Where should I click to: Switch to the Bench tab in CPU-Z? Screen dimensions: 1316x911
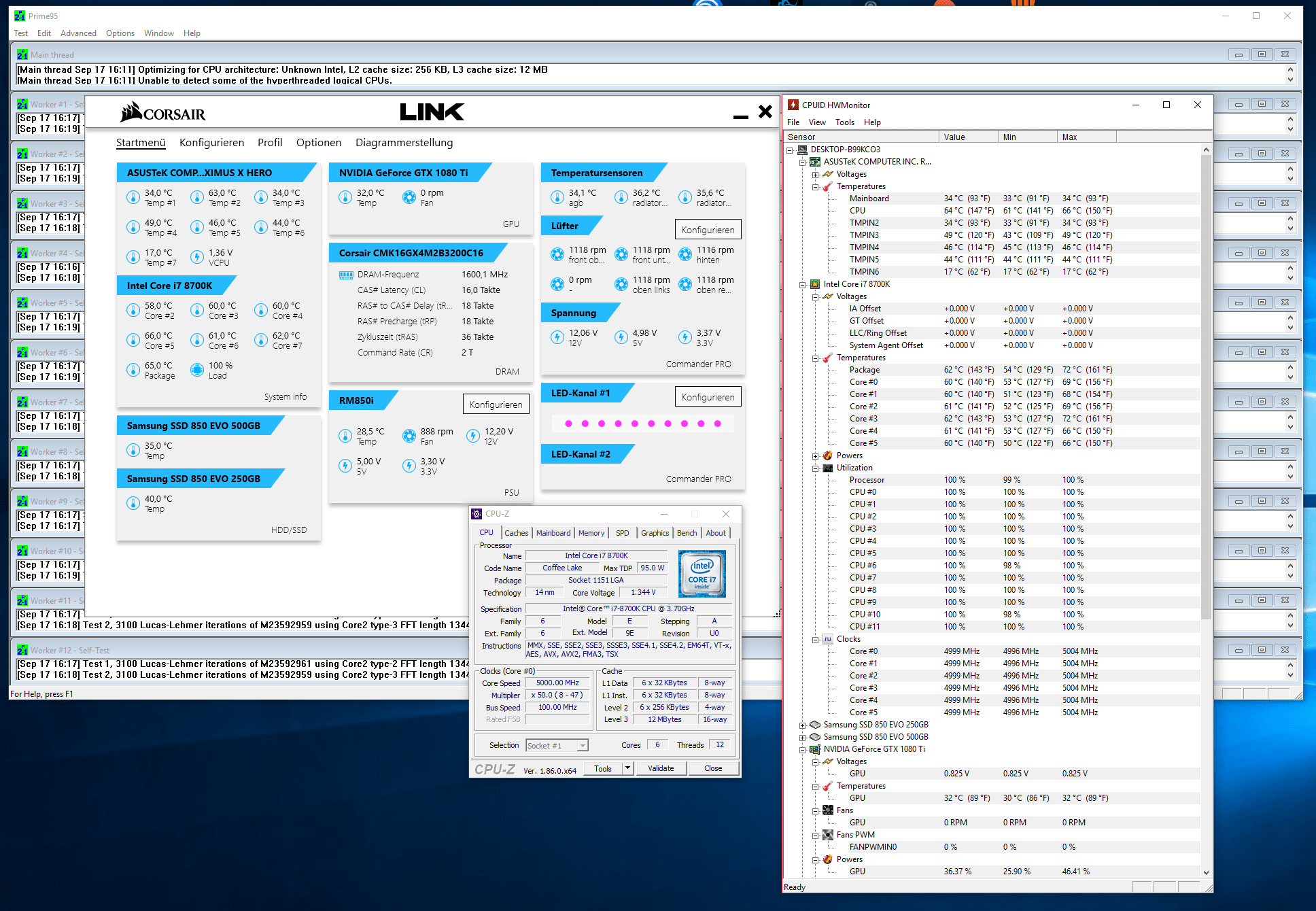point(687,533)
